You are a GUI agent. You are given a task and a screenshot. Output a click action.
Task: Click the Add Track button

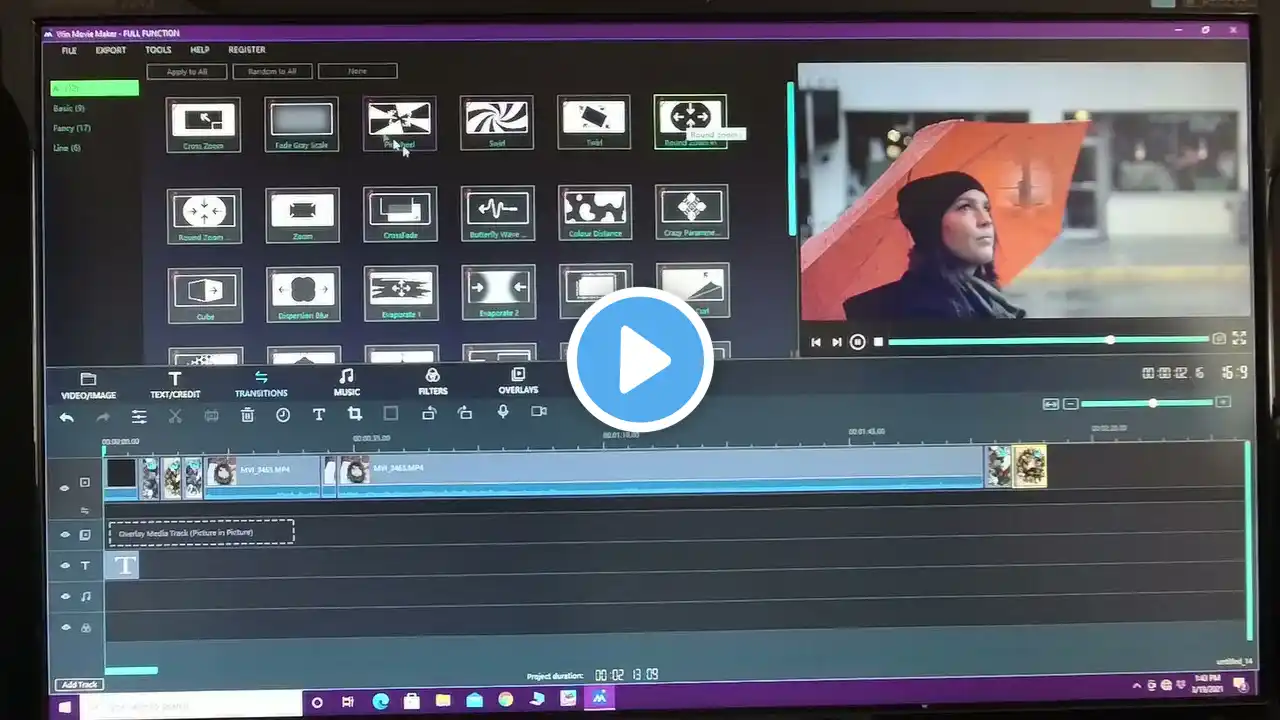79,685
